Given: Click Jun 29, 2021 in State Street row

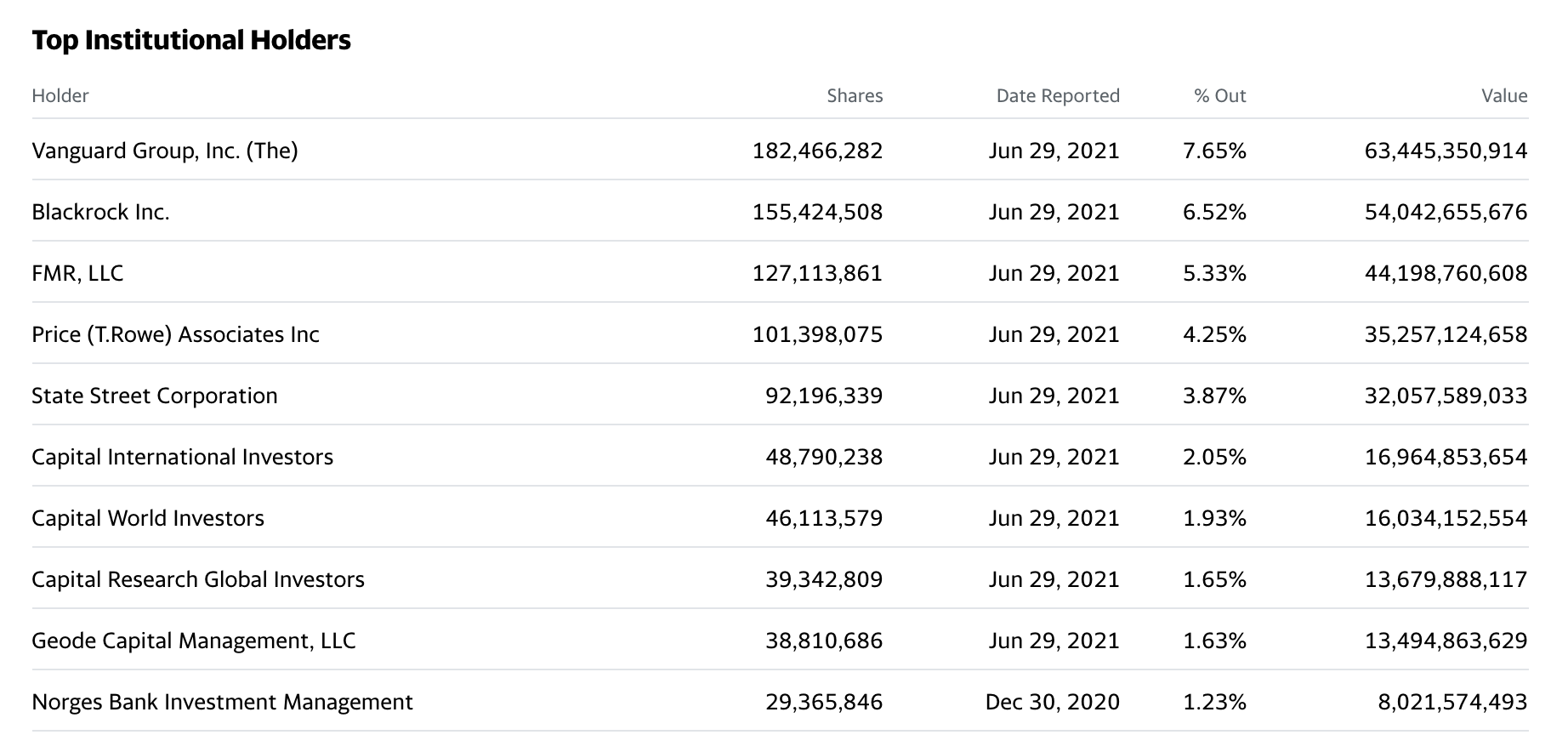Looking at the screenshot, I should coord(1054,396).
